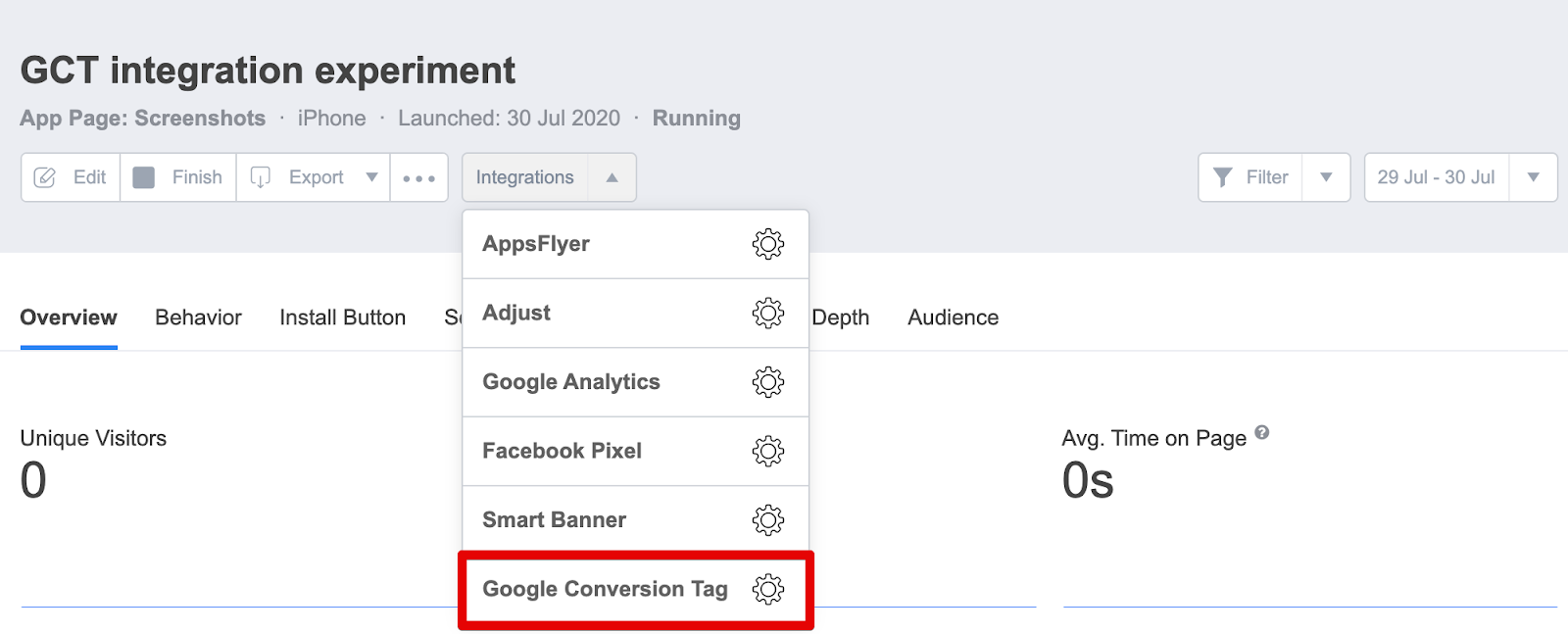Screen dimensions: 1568x634
Task: Click the Filter button
Action: 1251,177
